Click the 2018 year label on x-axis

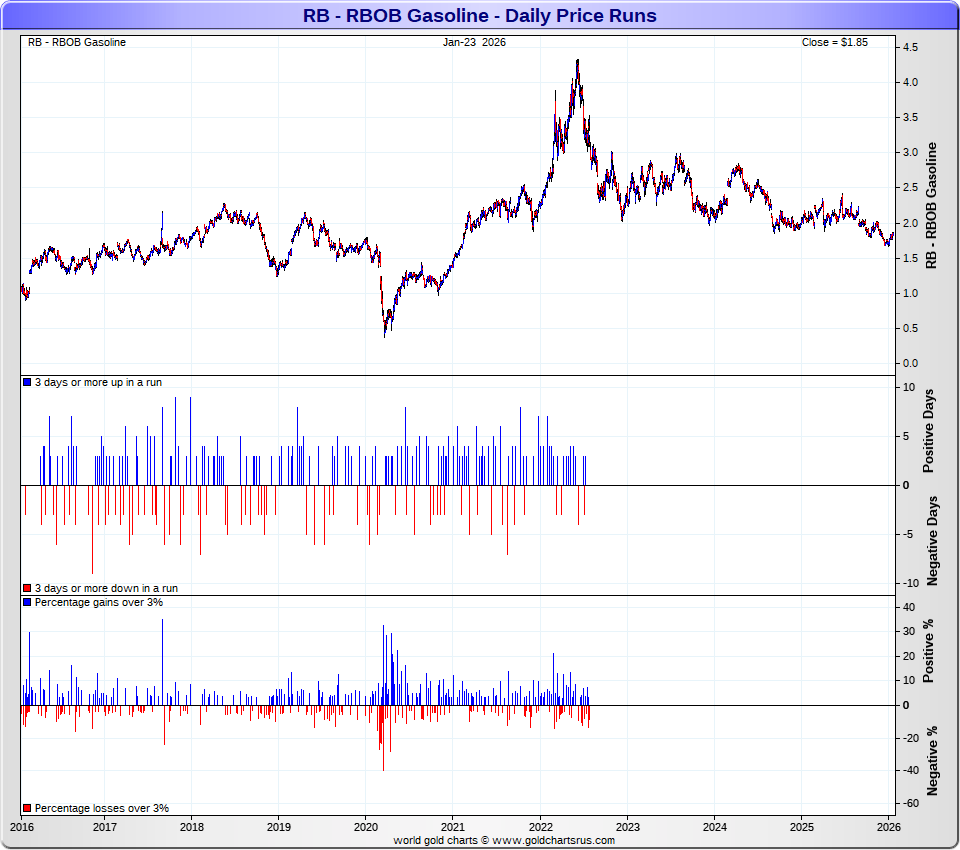pyautogui.click(x=192, y=827)
